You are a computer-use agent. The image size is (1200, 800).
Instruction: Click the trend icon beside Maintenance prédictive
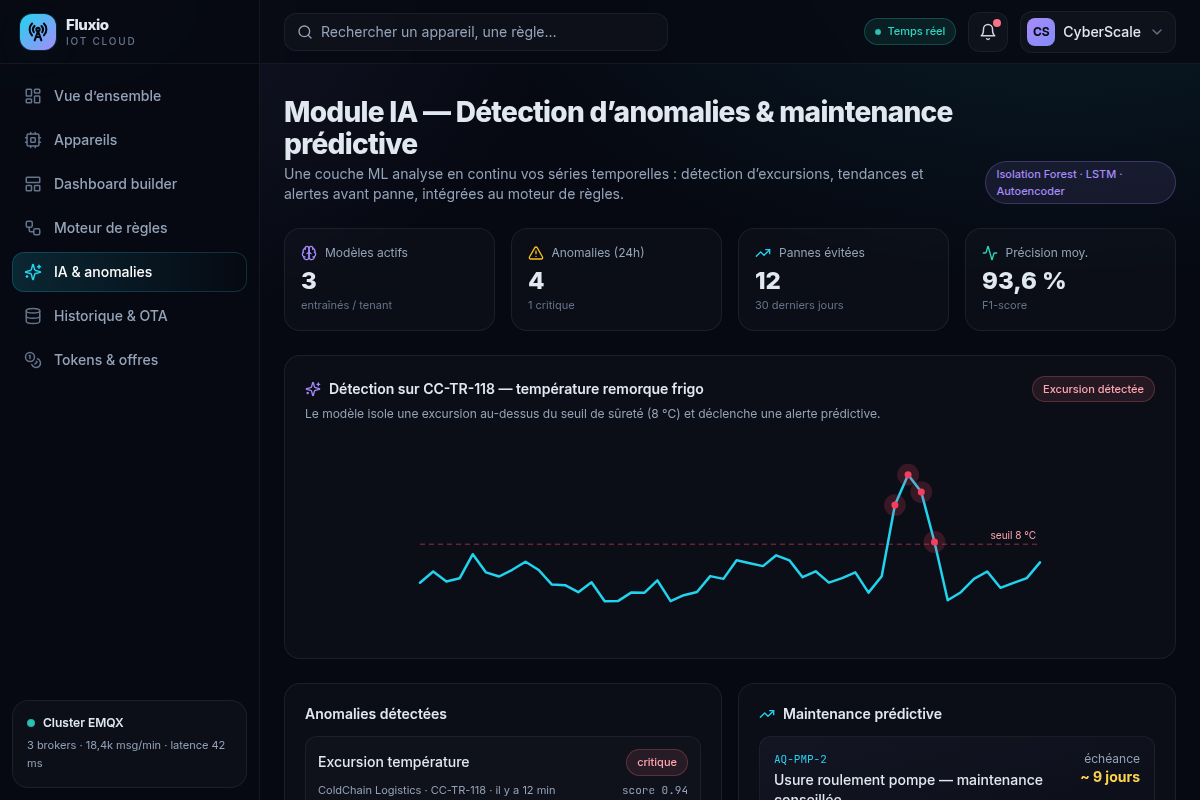[x=767, y=714]
